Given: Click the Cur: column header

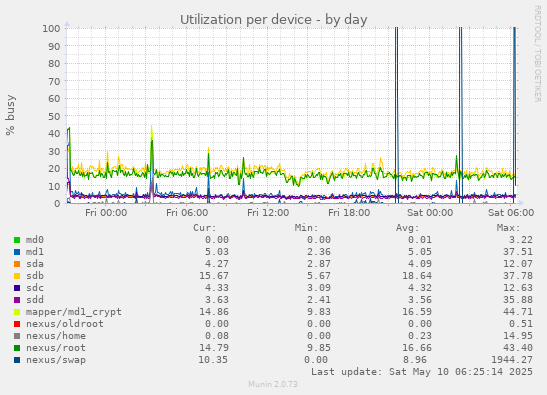Looking at the screenshot, I should coord(205,228).
